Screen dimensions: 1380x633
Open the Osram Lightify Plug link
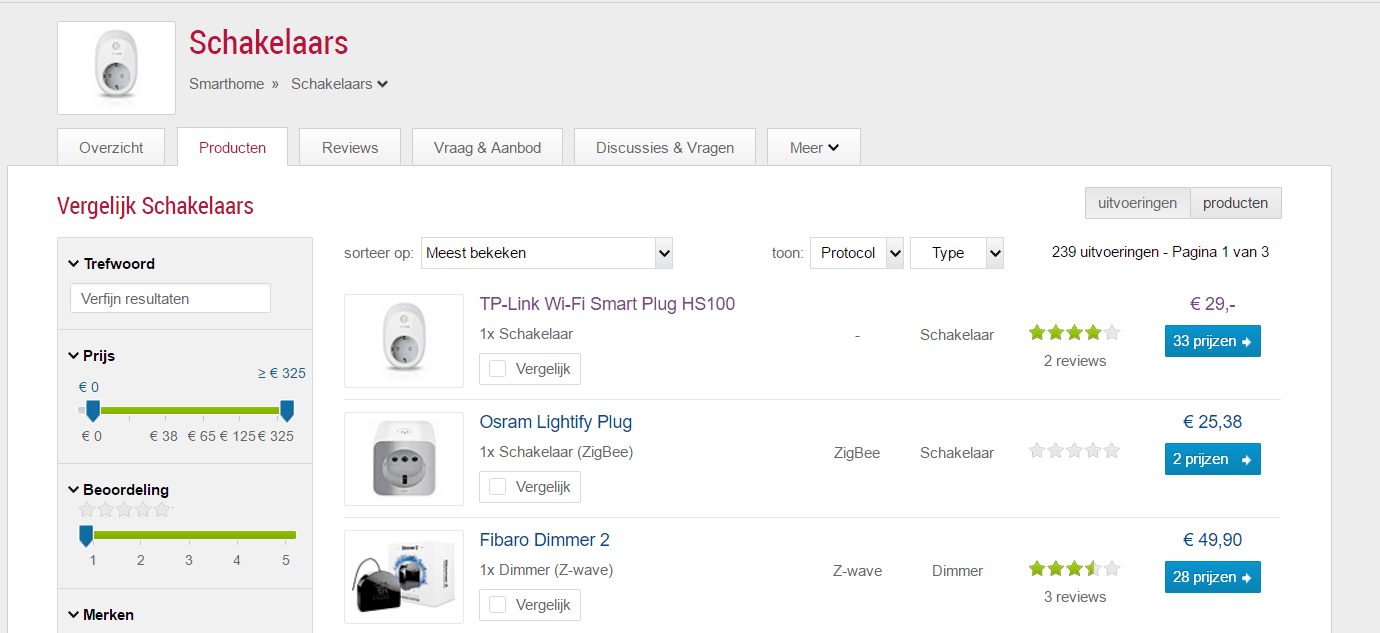[556, 422]
